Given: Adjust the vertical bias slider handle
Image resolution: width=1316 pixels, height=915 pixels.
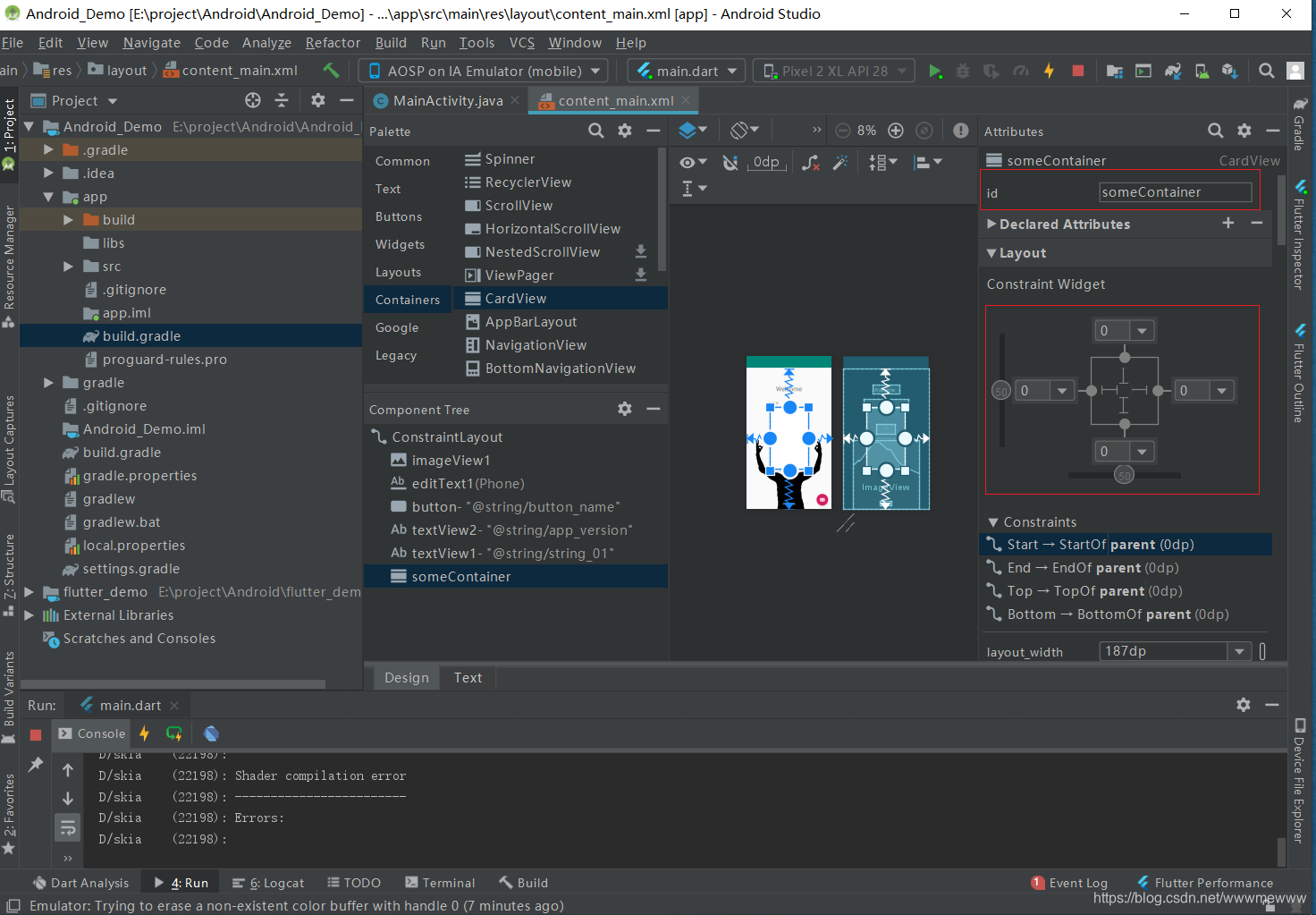Looking at the screenshot, I should tap(1001, 391).
